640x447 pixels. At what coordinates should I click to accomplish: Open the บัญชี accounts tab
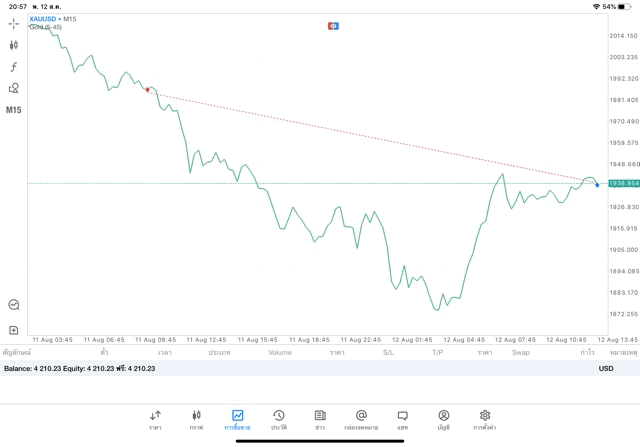tap(443, 419)
